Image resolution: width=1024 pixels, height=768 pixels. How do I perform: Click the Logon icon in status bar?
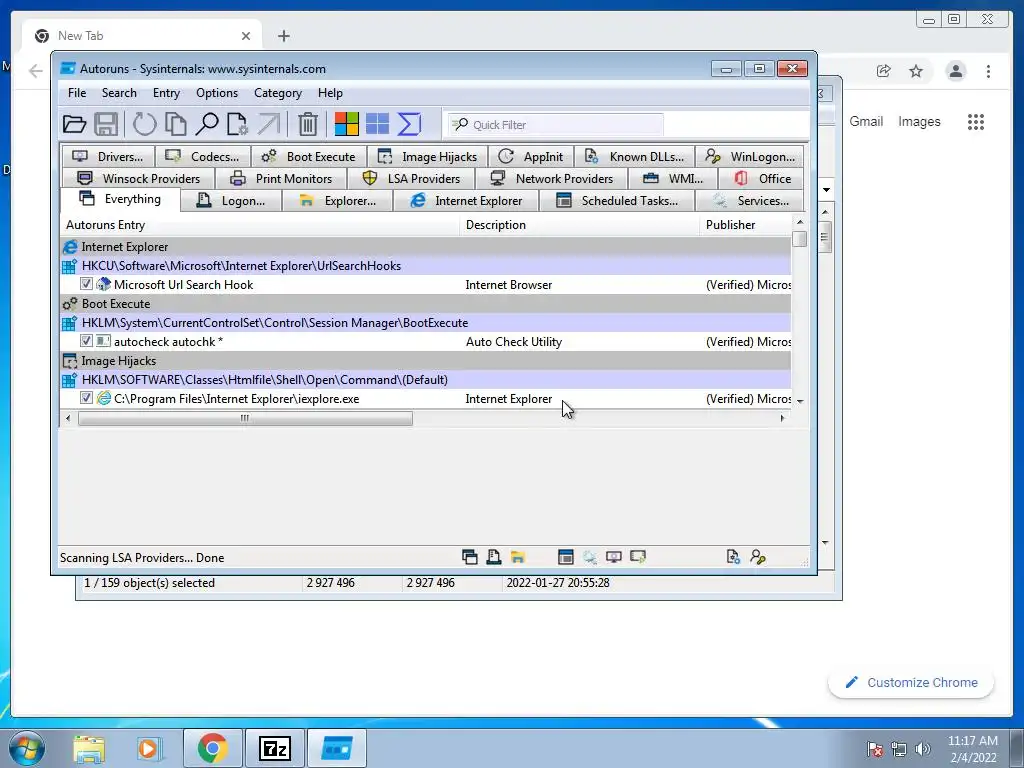pyautogui.click(x=494, y=557)
